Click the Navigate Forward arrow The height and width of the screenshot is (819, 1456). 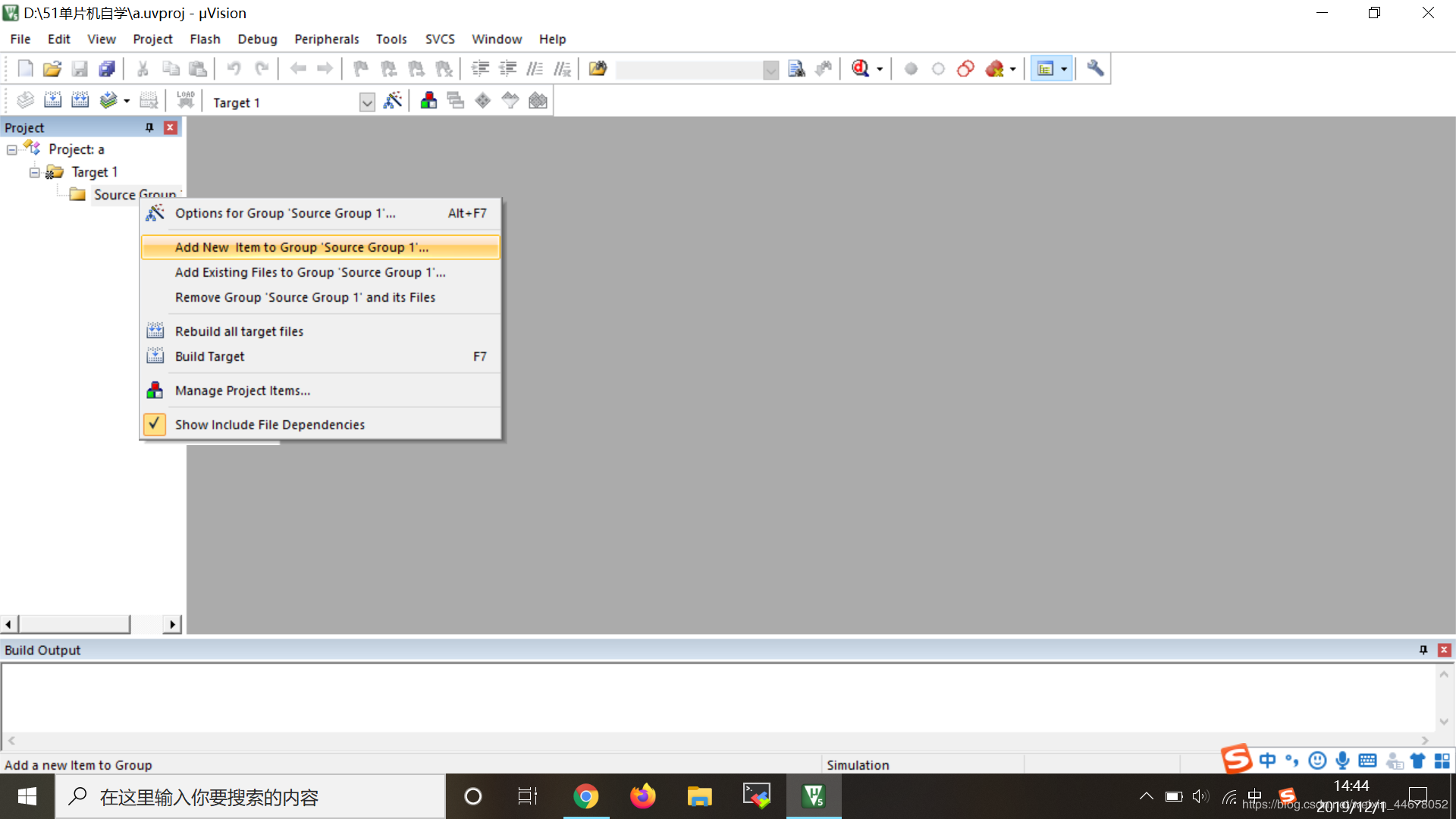pos(325,69)
